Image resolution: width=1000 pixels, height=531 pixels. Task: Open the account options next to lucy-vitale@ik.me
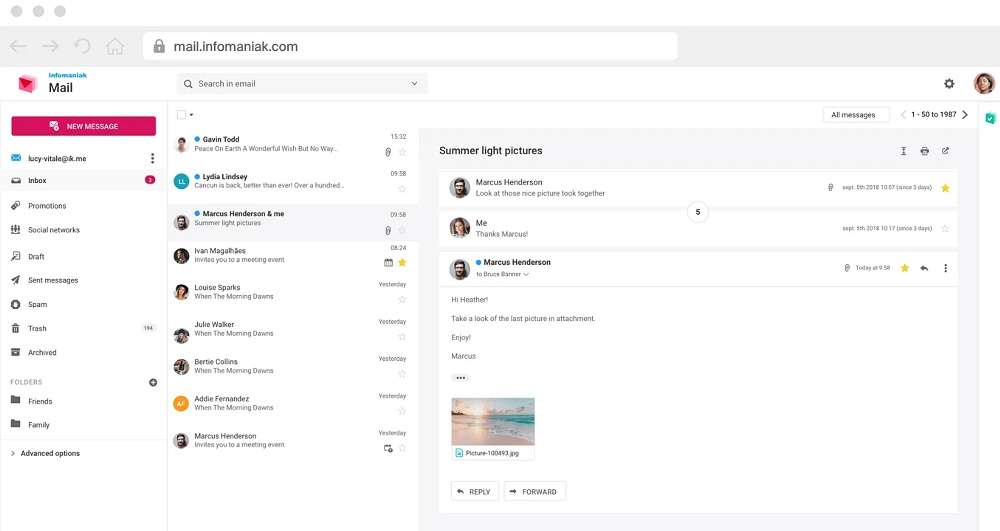coord(152,158)
